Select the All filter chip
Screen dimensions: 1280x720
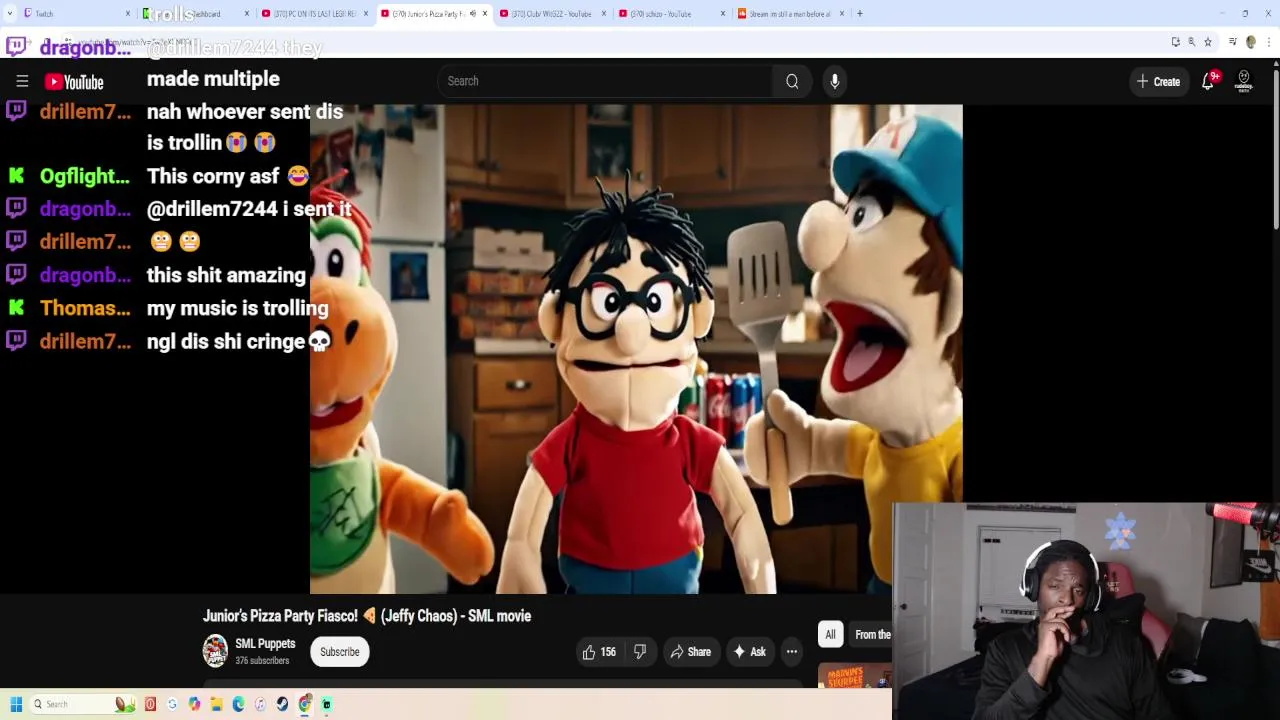pyautogui.click(x=830, y=635)
